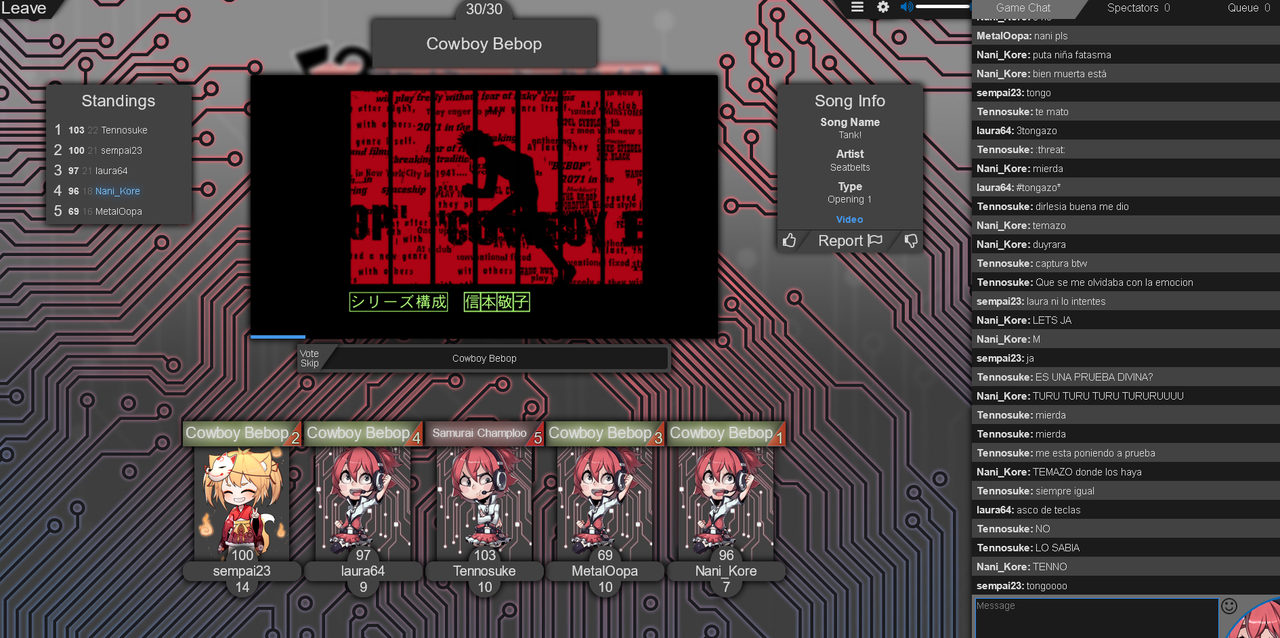Click the Cowboy Bebop answer title banner
Viewport: 1280px width, 638px height.
[x=484, y=43]
